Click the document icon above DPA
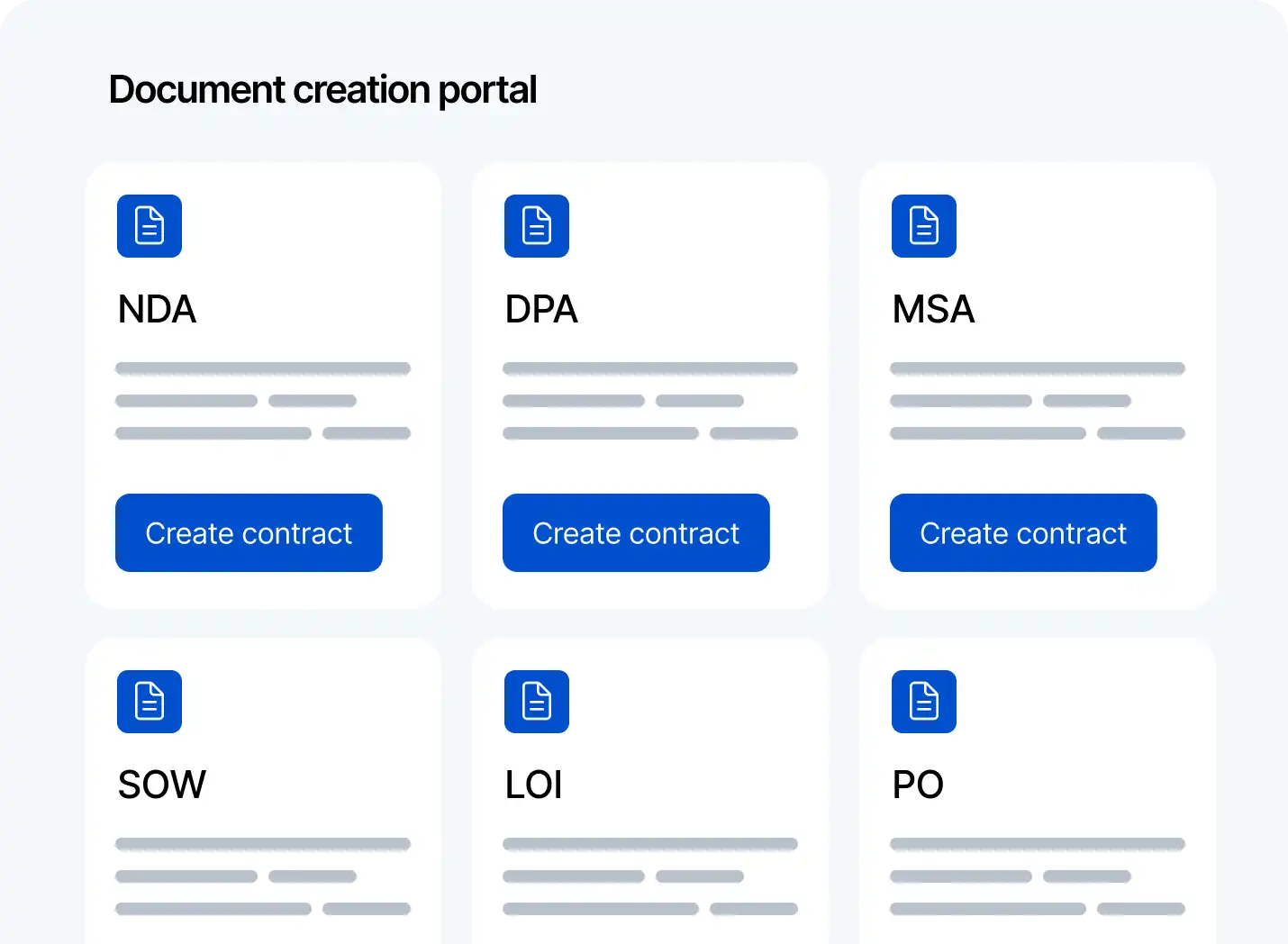1288x944 pixels. point(537,226)
